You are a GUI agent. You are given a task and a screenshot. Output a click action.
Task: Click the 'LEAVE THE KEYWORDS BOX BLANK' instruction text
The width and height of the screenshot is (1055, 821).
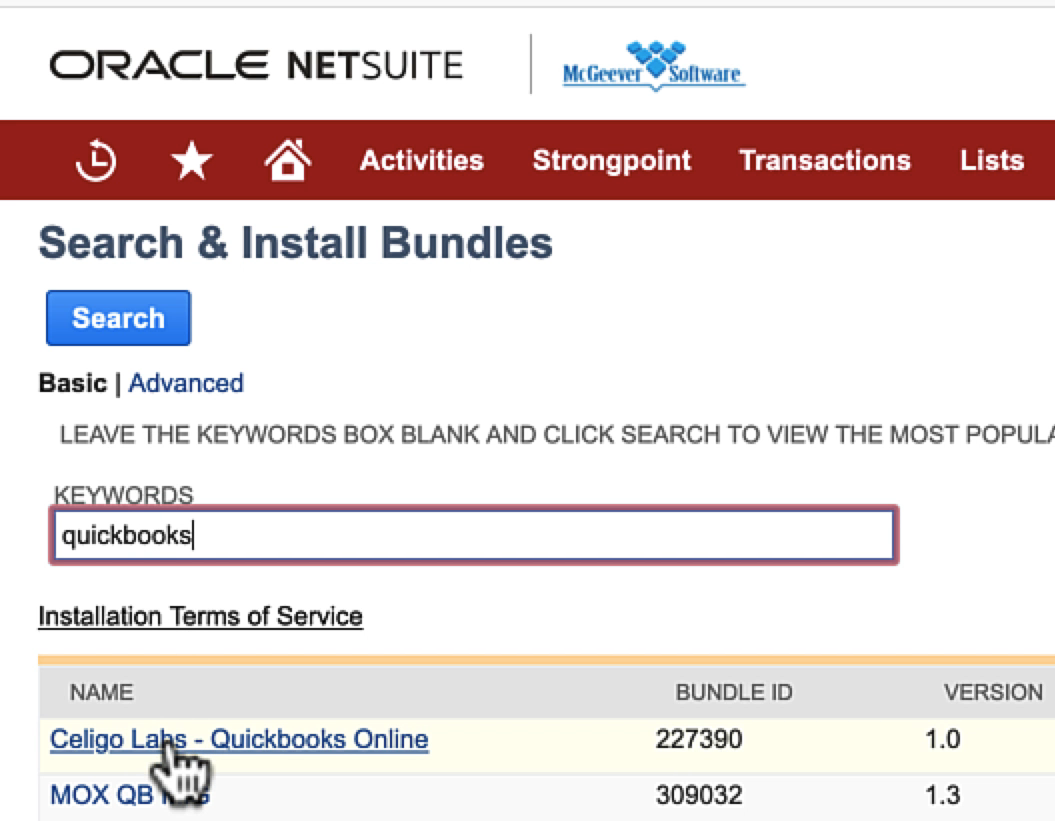(557, 435)
